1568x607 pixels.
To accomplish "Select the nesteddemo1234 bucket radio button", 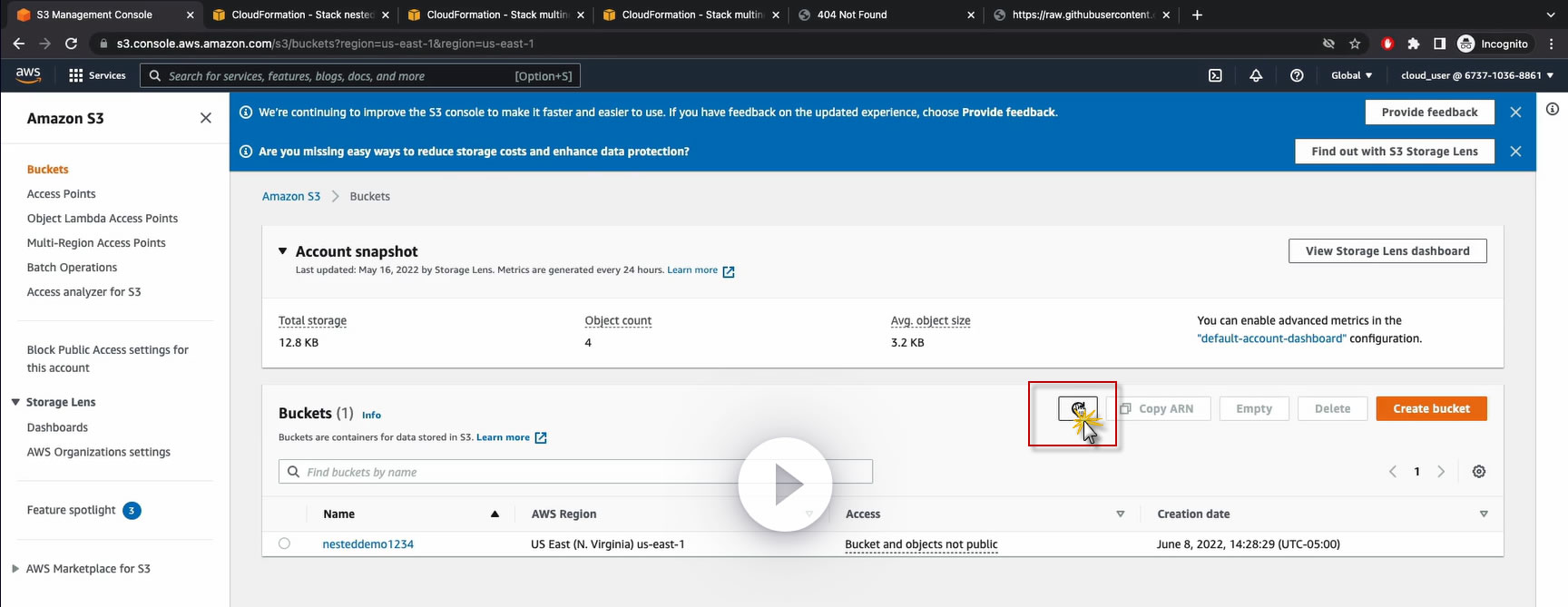I will coord(285,543).
